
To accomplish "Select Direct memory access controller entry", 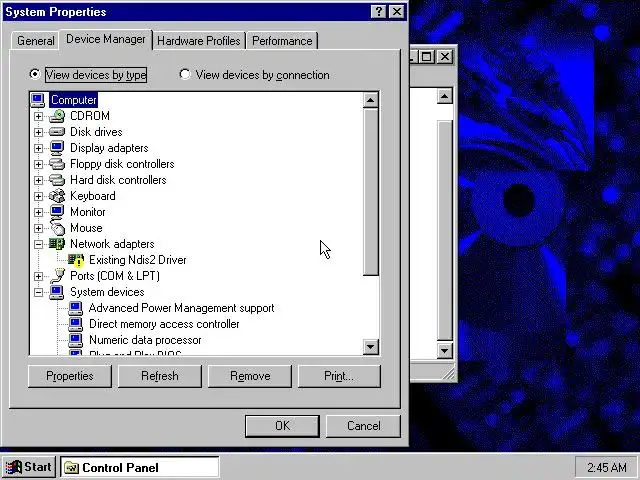I will pos(164,324).
